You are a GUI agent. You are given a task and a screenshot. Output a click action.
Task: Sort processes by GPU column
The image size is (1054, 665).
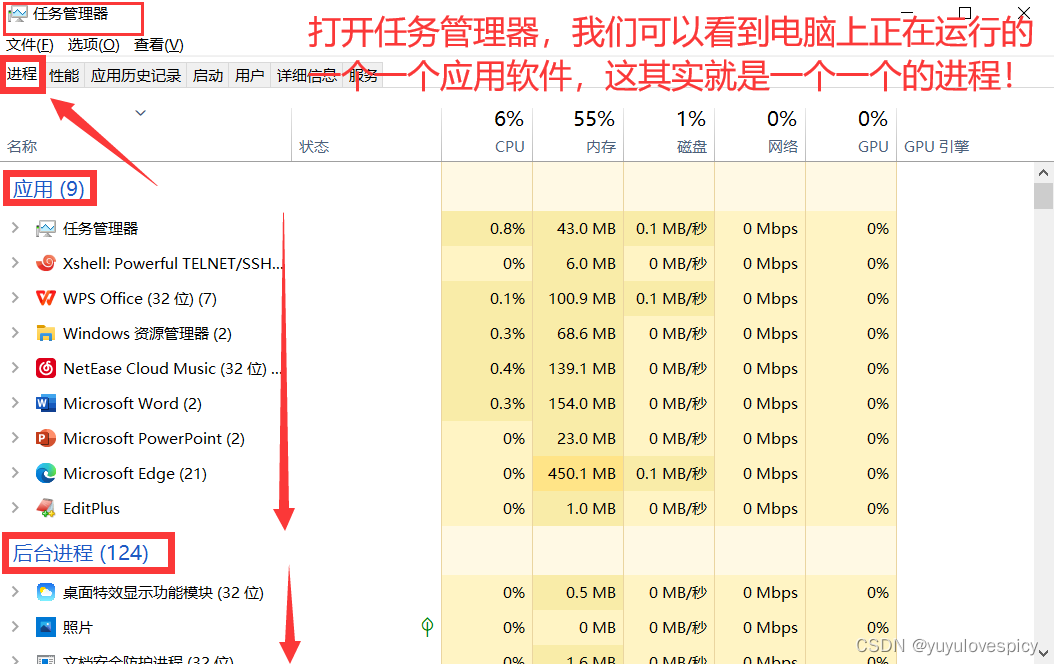[851, 134]
